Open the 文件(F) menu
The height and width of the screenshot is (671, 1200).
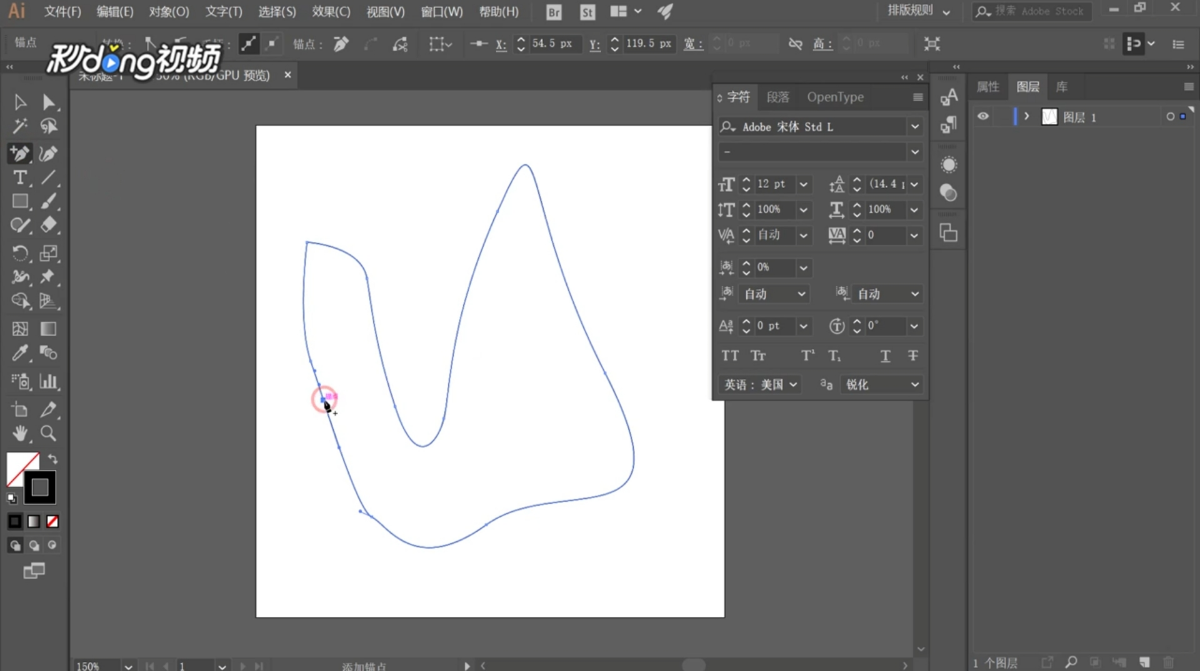pos(63,12)
